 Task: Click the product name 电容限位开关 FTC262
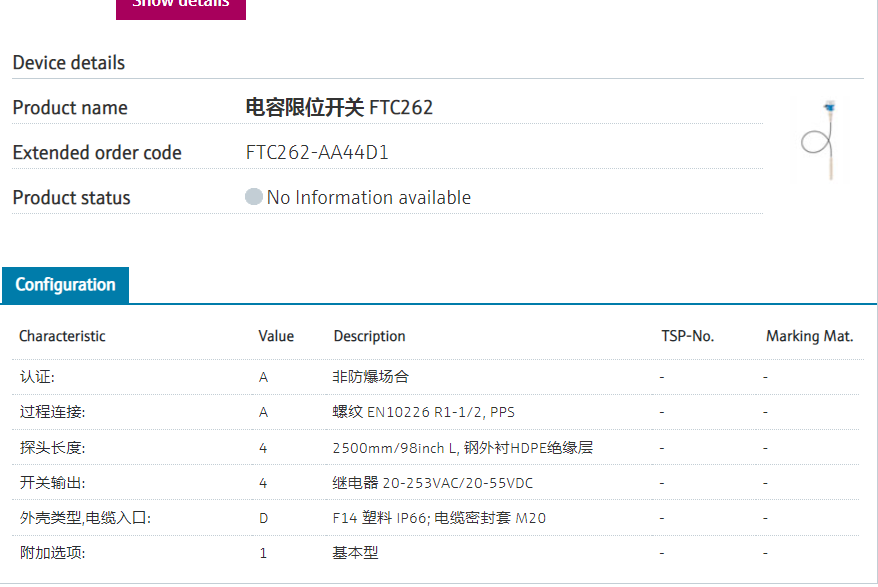[339, 108]
